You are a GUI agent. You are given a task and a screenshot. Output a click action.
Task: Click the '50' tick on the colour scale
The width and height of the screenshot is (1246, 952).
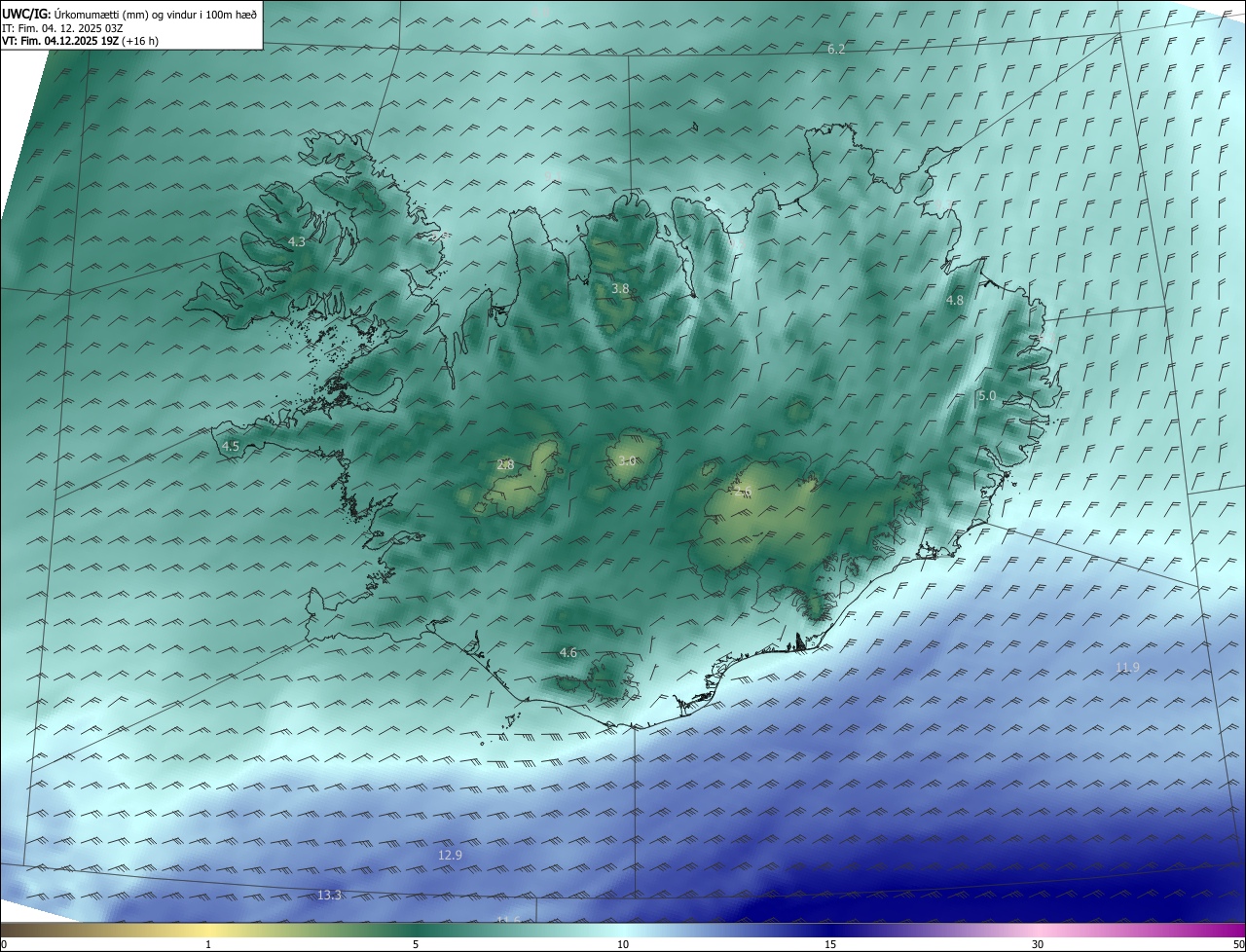(x=1238, y=944)
